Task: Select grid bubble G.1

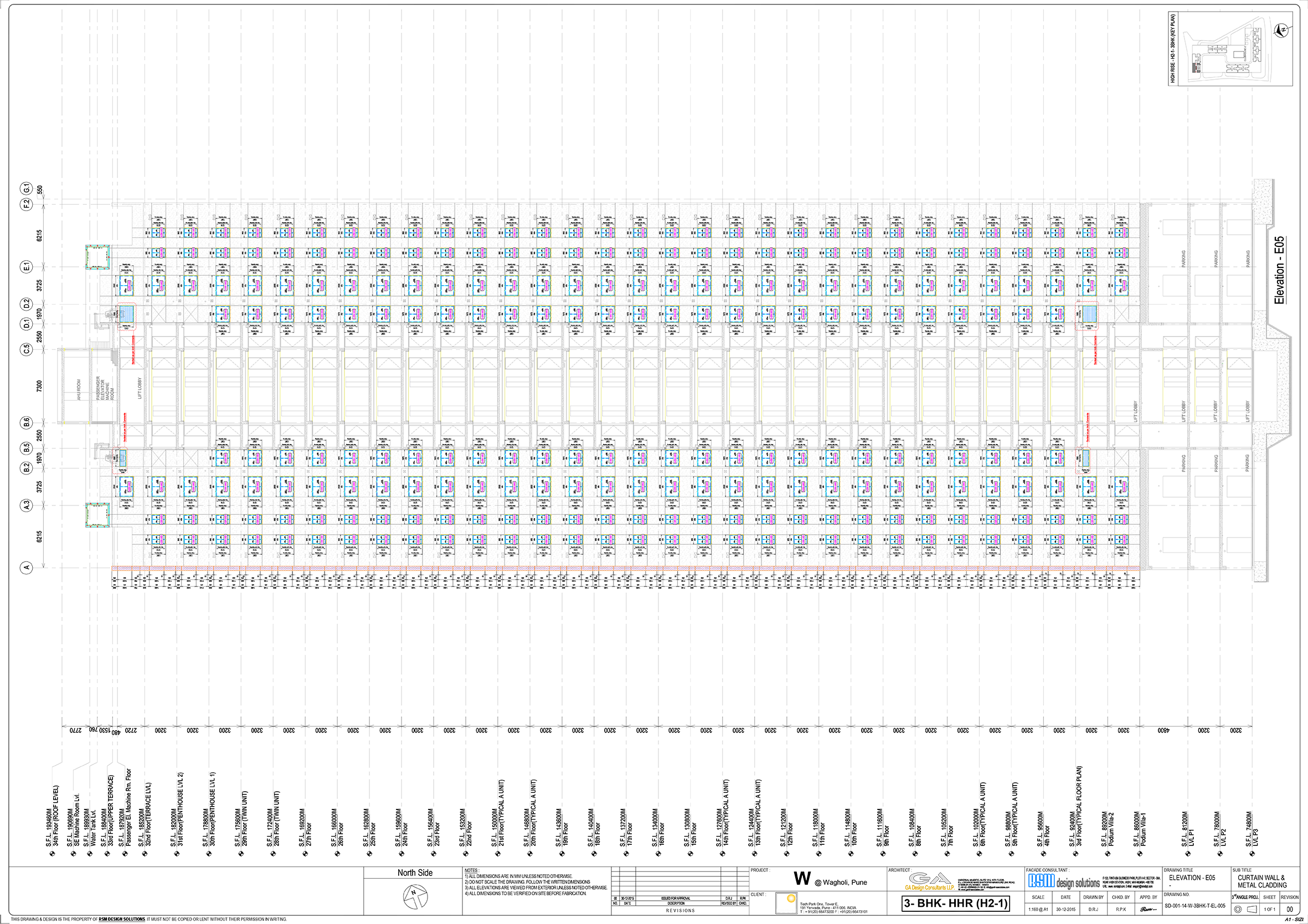Action: 26,189
